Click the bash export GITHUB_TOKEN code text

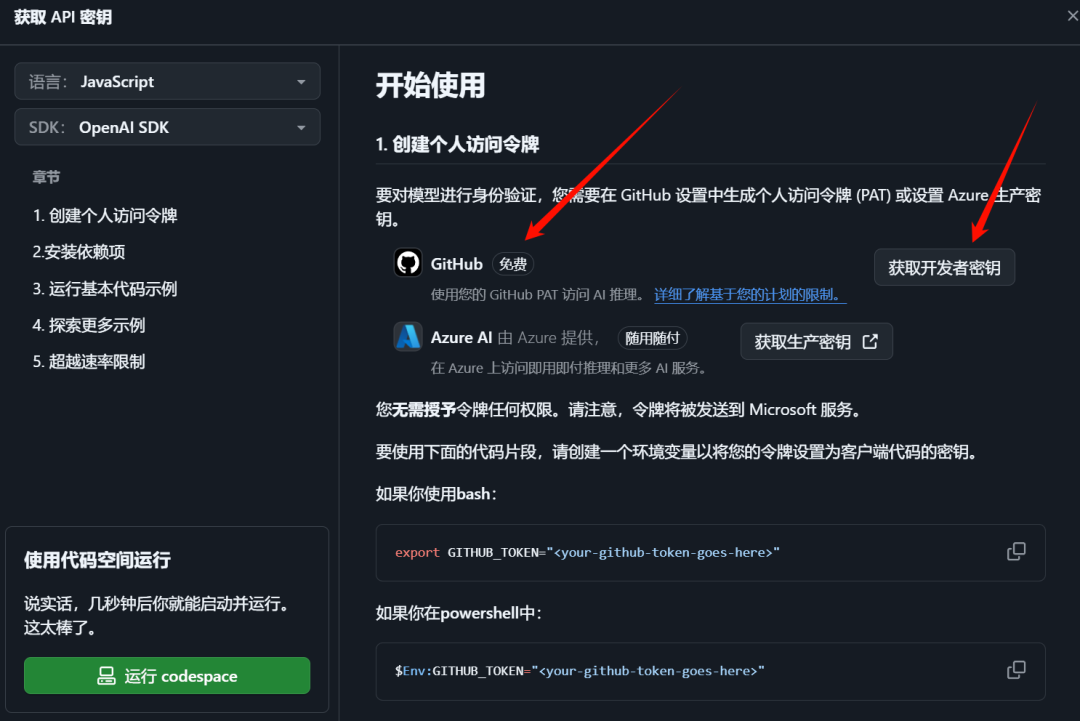click(x=588, y=552)
